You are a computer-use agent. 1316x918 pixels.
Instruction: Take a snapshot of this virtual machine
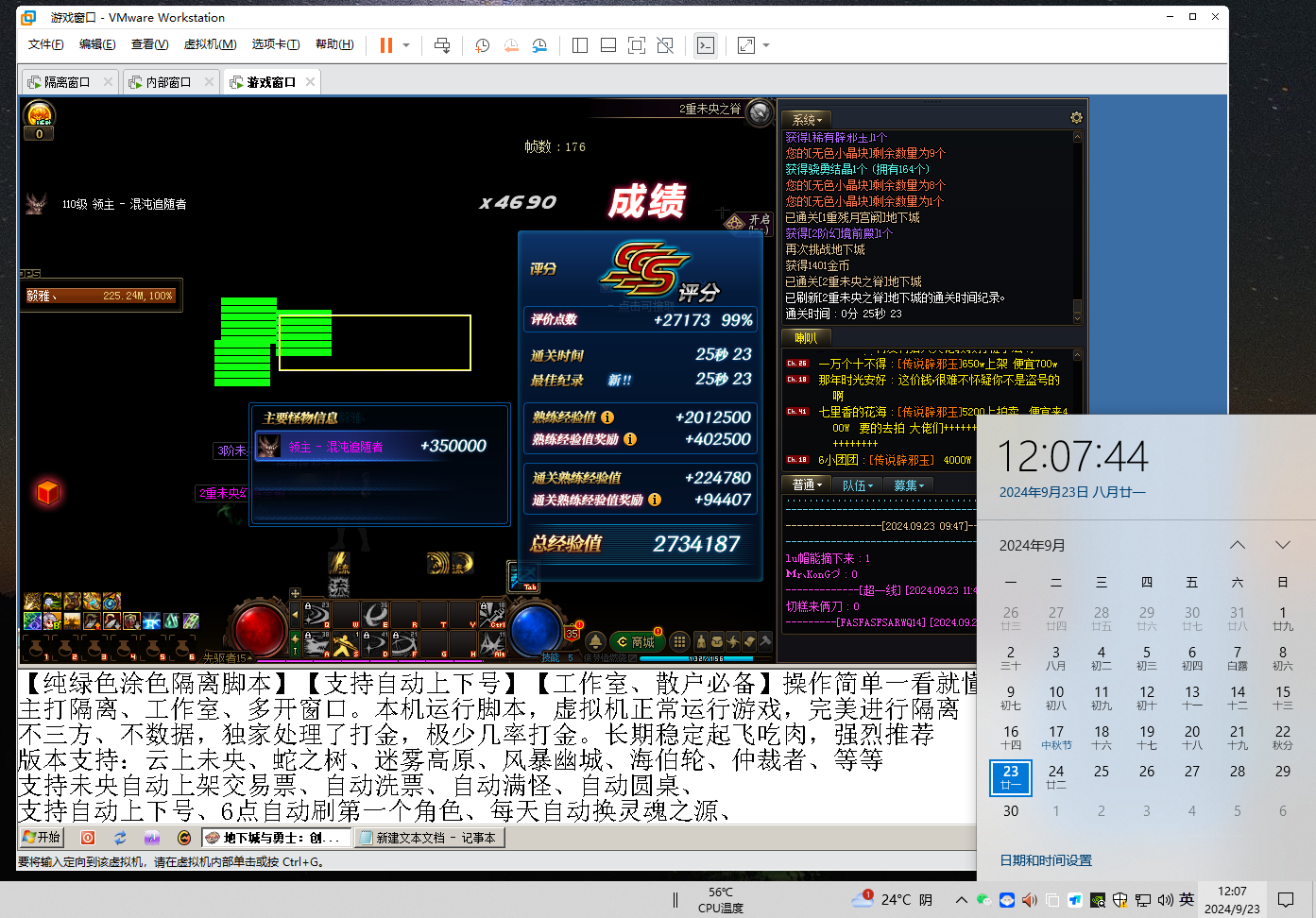click(483, 45)
